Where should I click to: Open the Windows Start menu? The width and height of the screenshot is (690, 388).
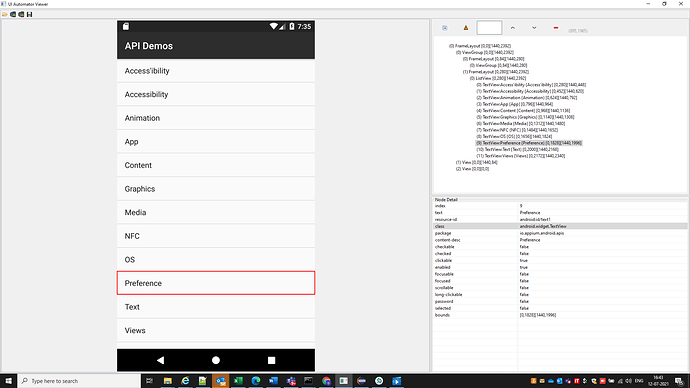(8, 381)
